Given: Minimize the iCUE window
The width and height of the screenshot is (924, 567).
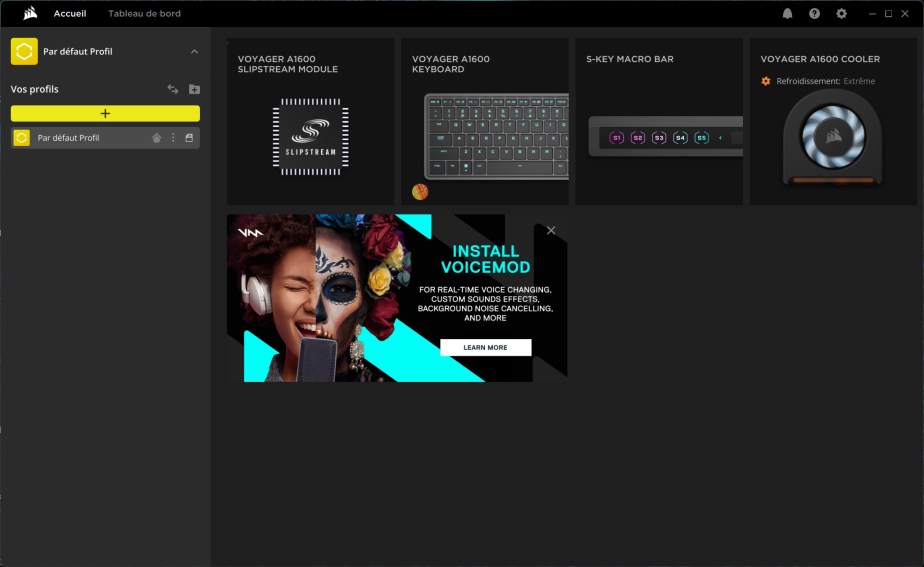Looking at the screenshot, I should click(872, 14).
